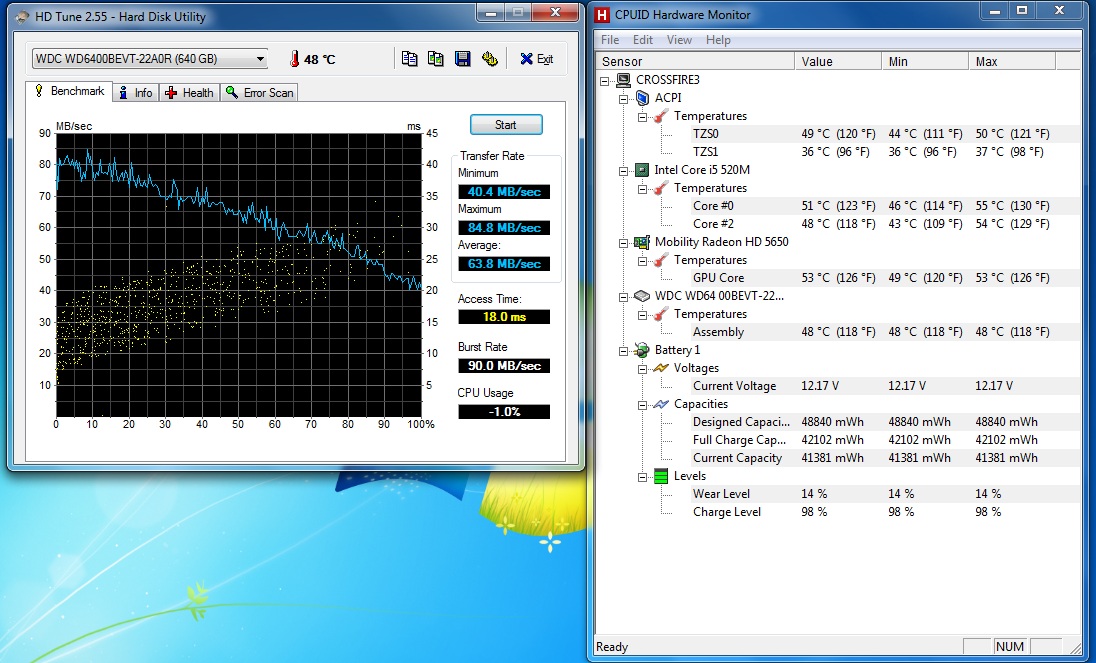Click thermometer icon under Mobility Radeon
Image resolution: width=1096 pixels, height=663 pixels.
click(x=661, y=260)
